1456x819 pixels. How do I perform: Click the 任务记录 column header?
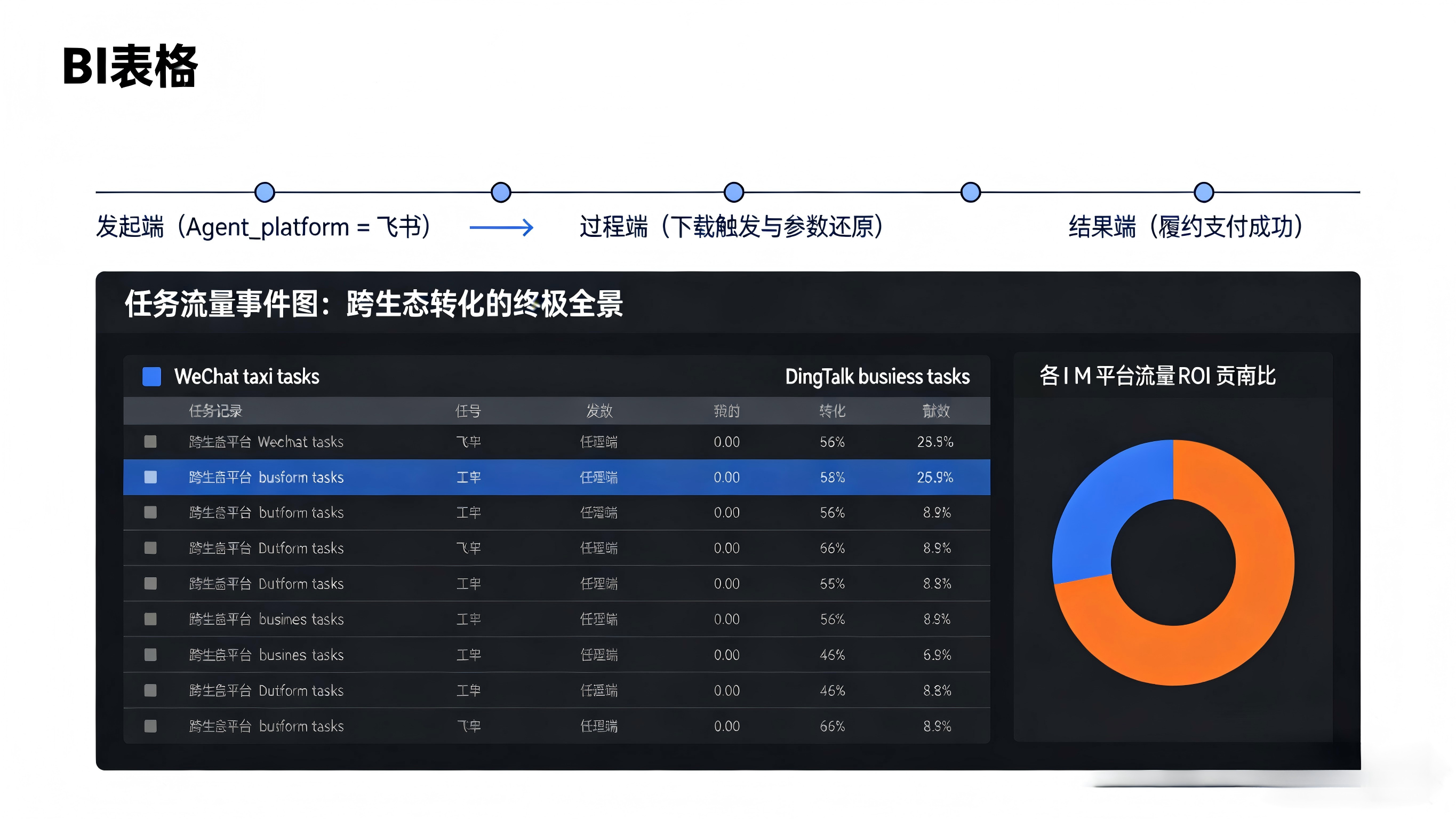[x=215, y=411]
